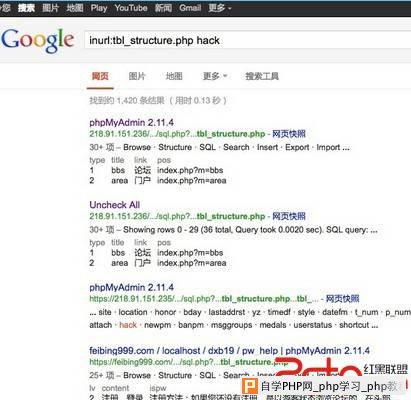This screenshot has width=411, height=400.
Task: Open Play in the top bar
Action: click(x=99, y=8)
